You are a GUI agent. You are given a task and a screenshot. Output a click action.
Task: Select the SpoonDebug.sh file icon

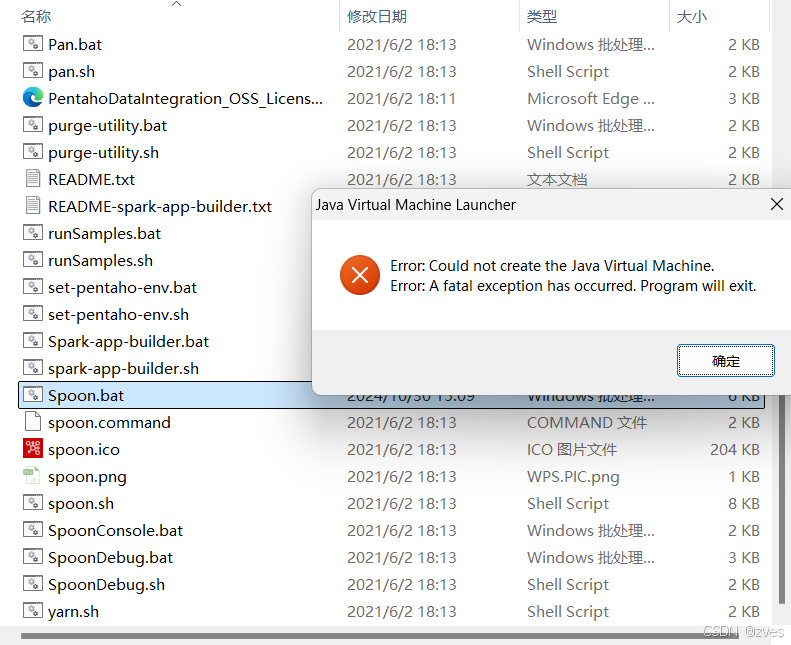click(x=33, y=584)
